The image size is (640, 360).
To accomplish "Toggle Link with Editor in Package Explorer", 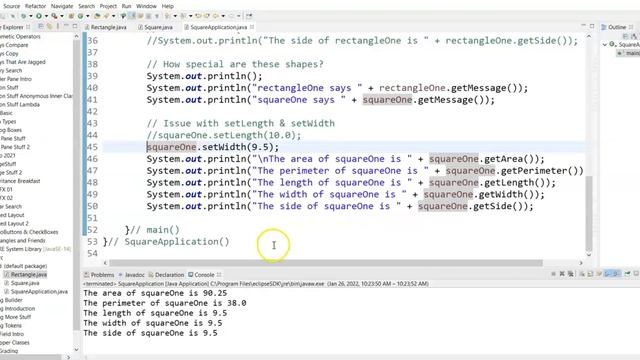I will [x=49, y=27].
